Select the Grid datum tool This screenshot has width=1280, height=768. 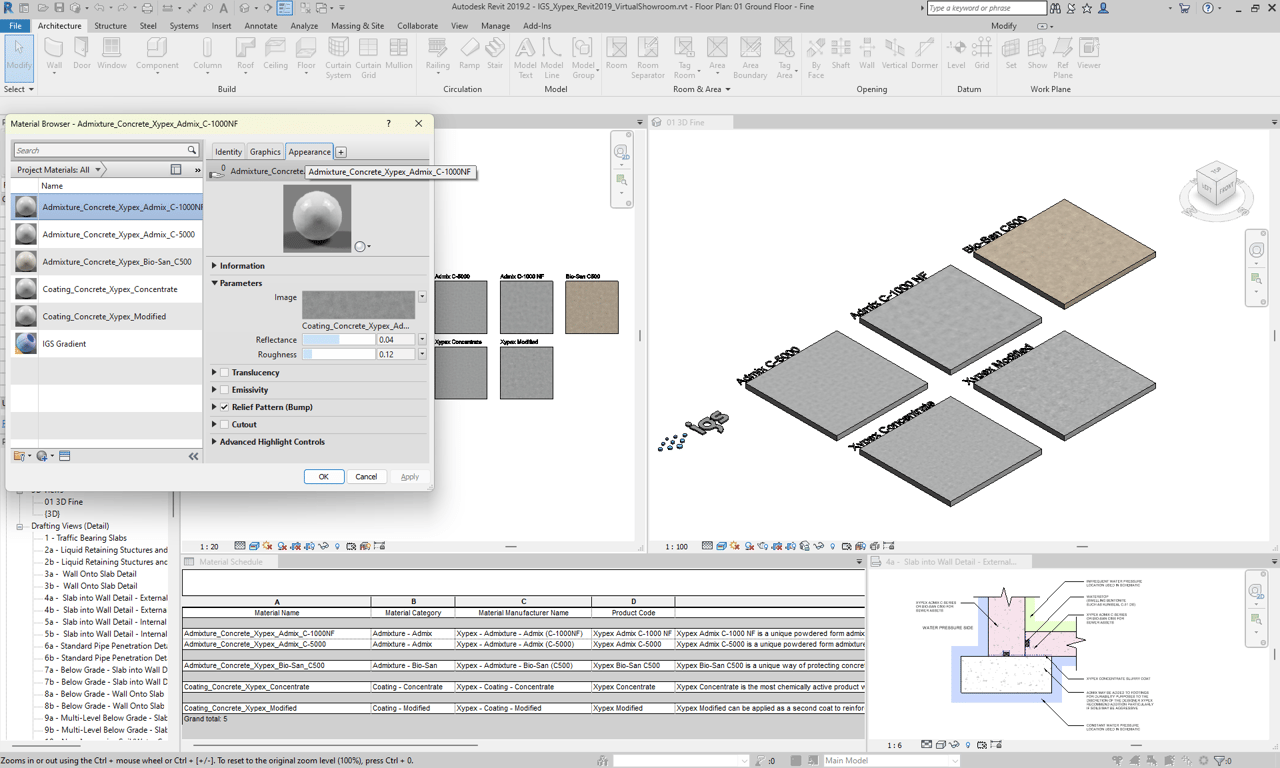982,54
